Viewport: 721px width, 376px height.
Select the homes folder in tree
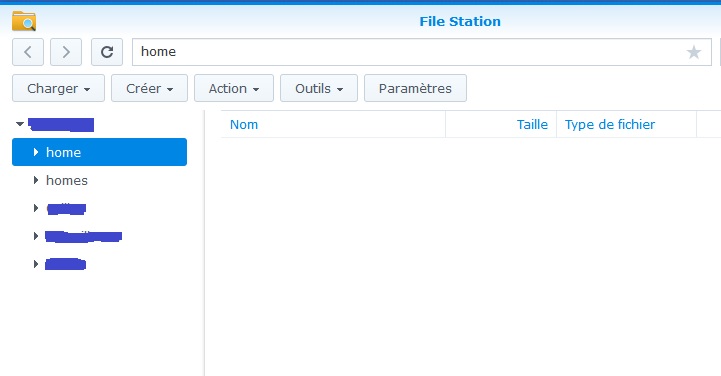pos(67,180)
